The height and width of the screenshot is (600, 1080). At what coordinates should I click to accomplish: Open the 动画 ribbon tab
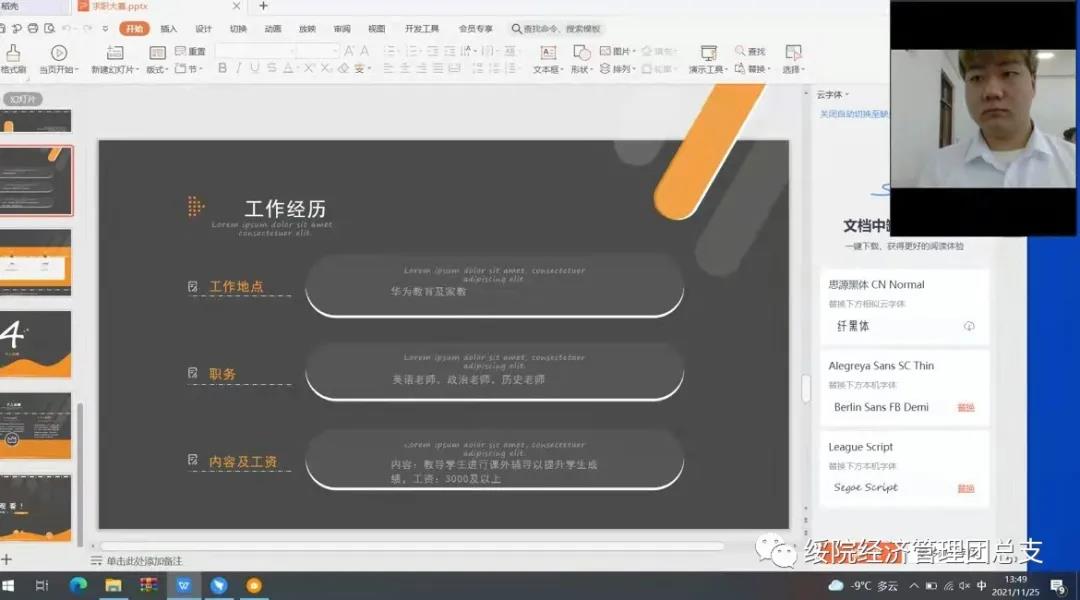pyautogui.click(x=272, y=29)
